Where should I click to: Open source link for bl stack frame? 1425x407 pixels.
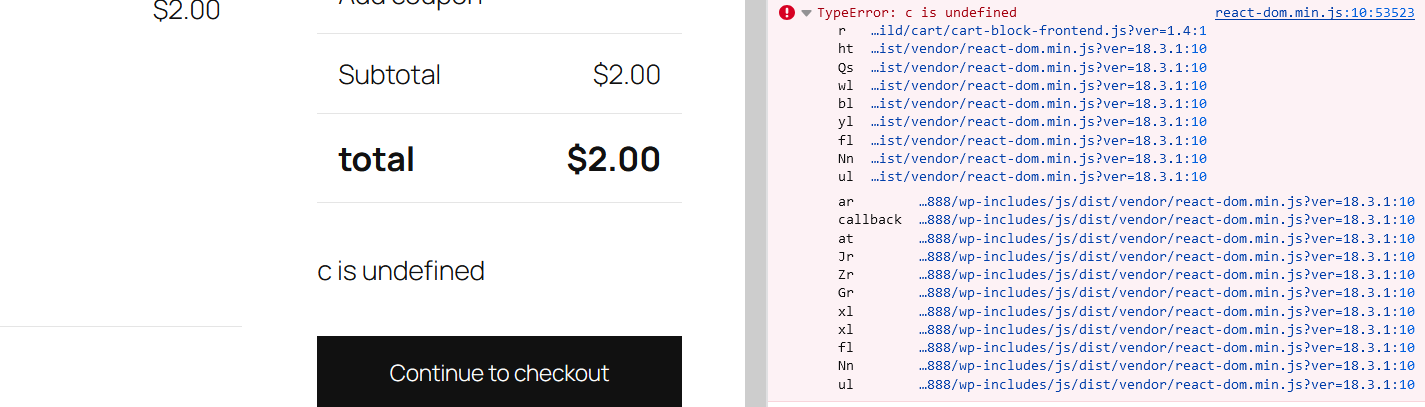pyautogui.click(x=1038, y=104)
